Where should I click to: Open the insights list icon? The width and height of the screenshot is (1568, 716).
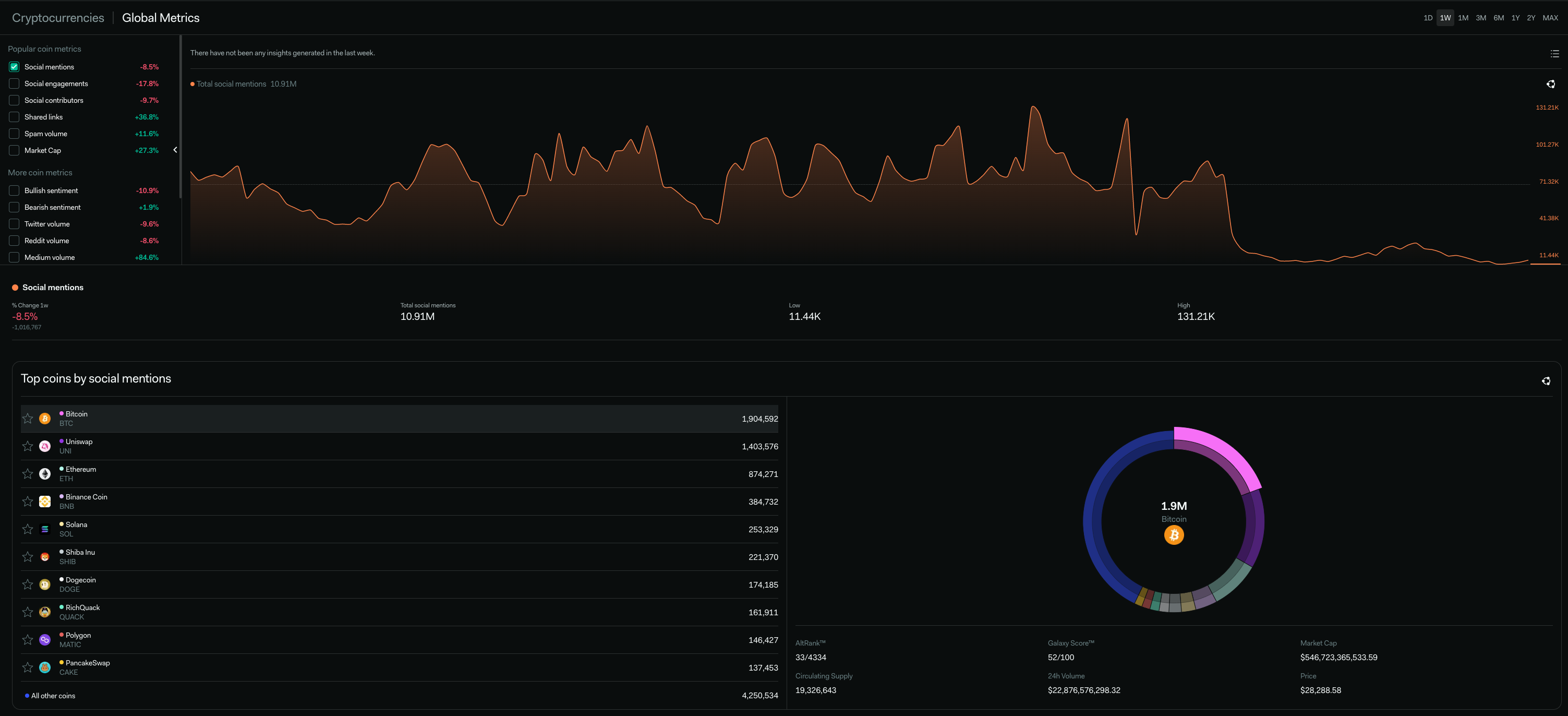(1554, 54)
